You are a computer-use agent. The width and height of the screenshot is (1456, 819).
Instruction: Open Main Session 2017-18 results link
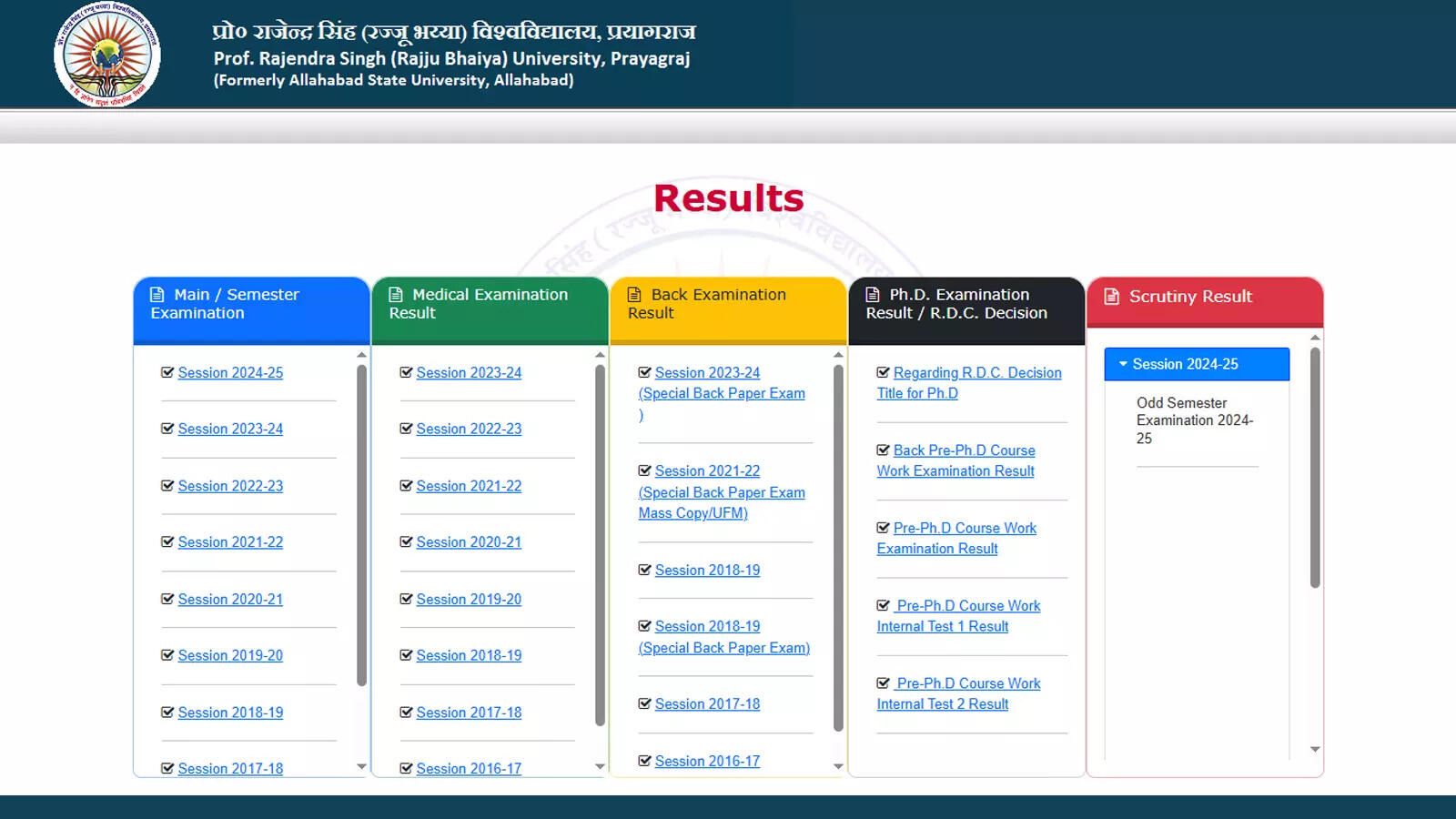click(230, 768)
